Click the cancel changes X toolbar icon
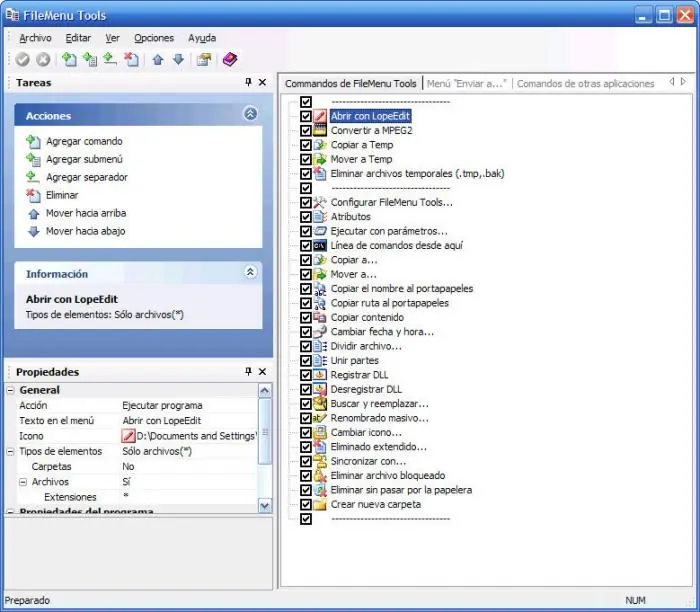 click(x=43, y=59)
